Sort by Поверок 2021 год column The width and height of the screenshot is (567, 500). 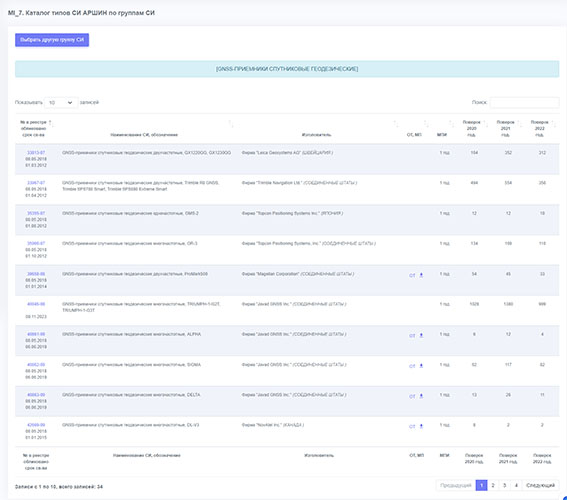click(x=520, y=124)
